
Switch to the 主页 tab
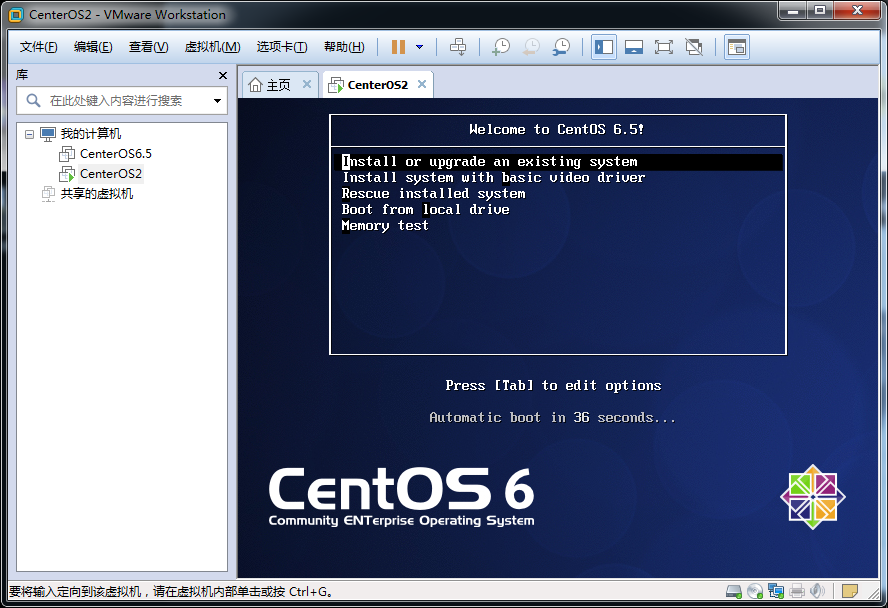tap(278, 85)
